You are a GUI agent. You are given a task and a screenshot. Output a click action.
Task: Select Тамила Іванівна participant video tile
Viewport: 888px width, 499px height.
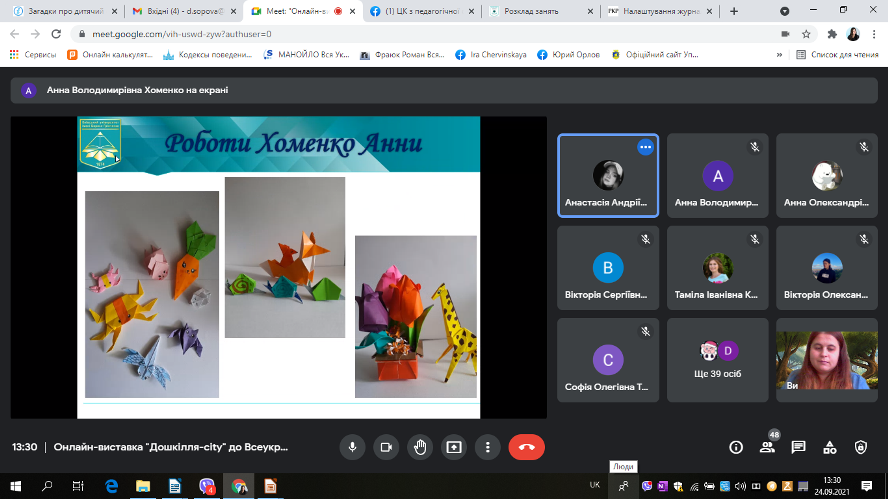point(717,267)
